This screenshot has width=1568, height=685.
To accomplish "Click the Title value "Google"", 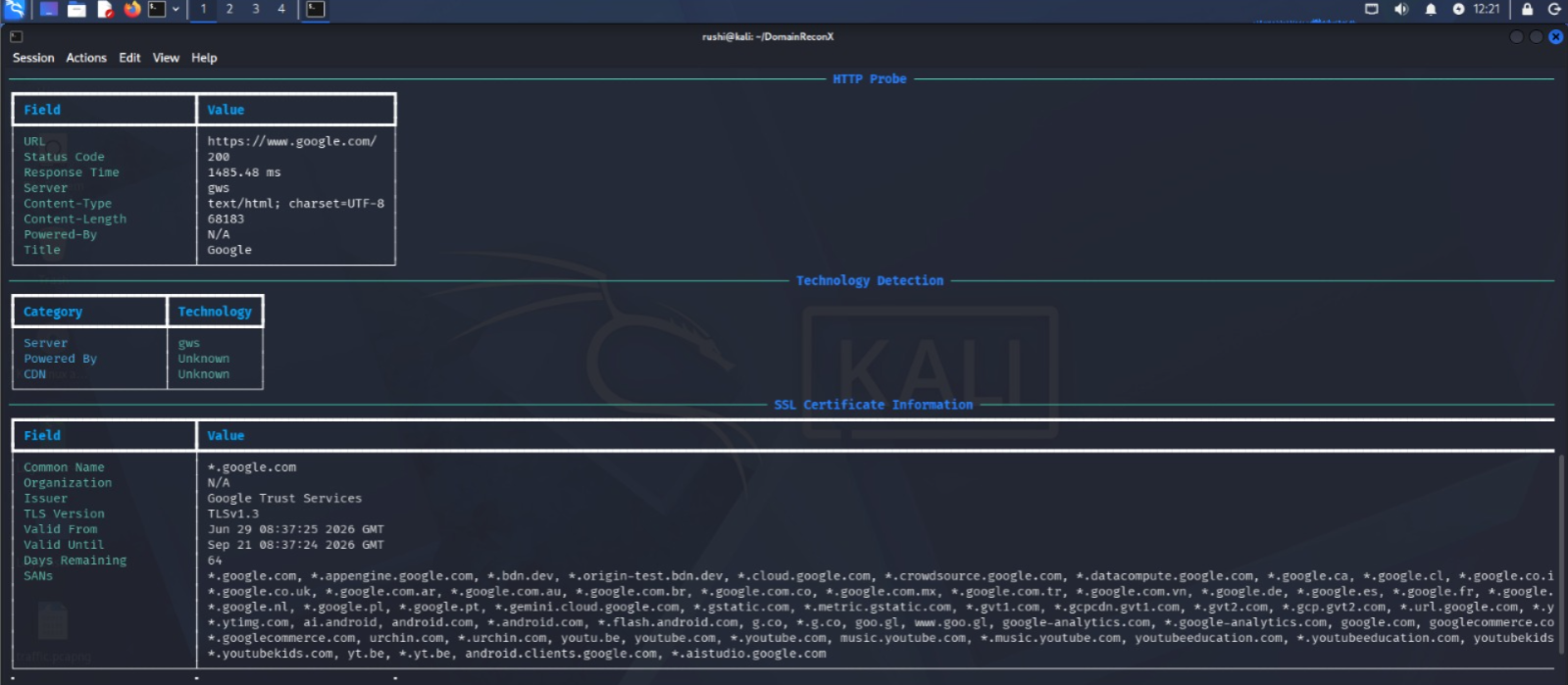I will [x=228, y=251].
